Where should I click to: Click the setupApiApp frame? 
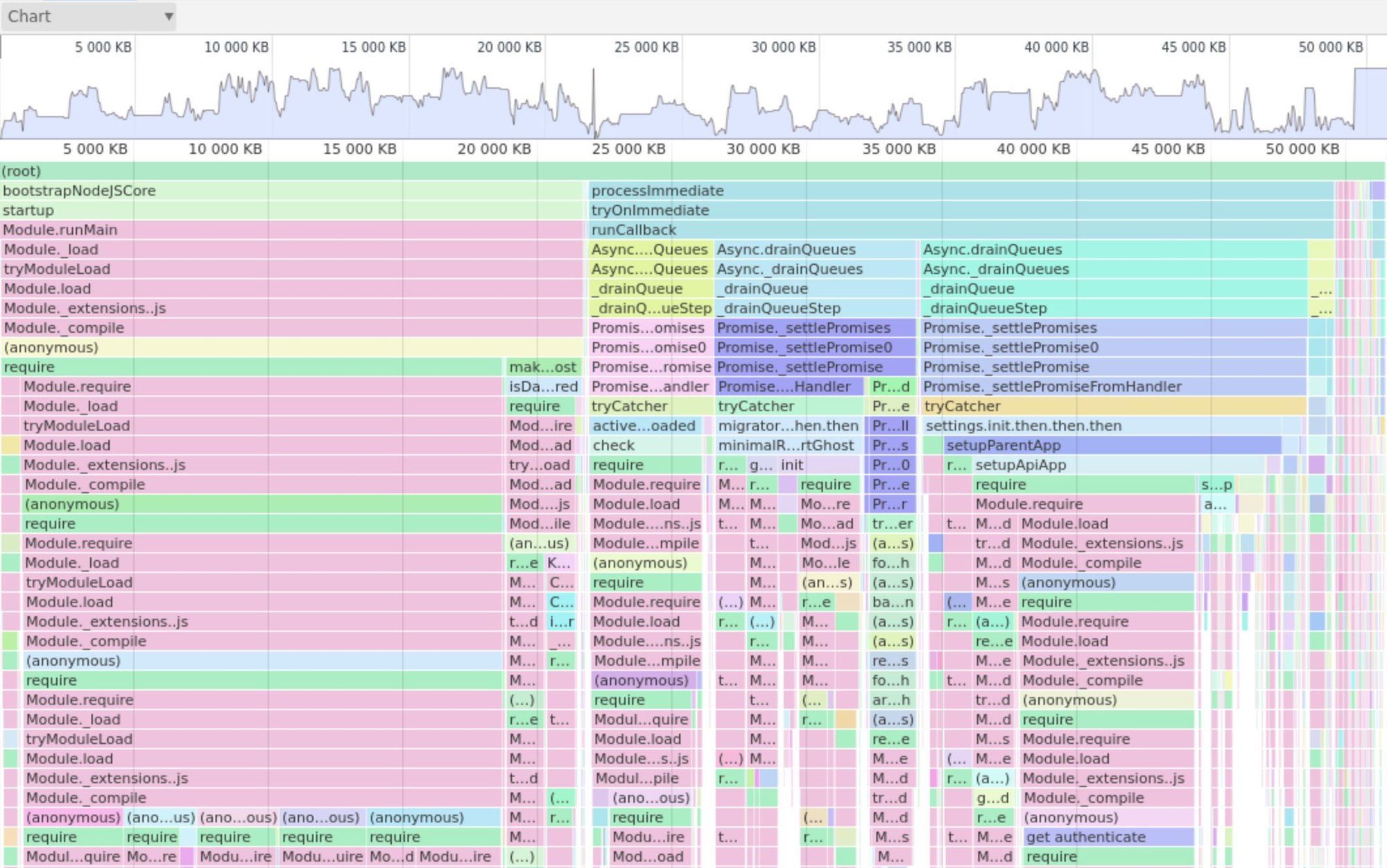(x=1019, y=465)
